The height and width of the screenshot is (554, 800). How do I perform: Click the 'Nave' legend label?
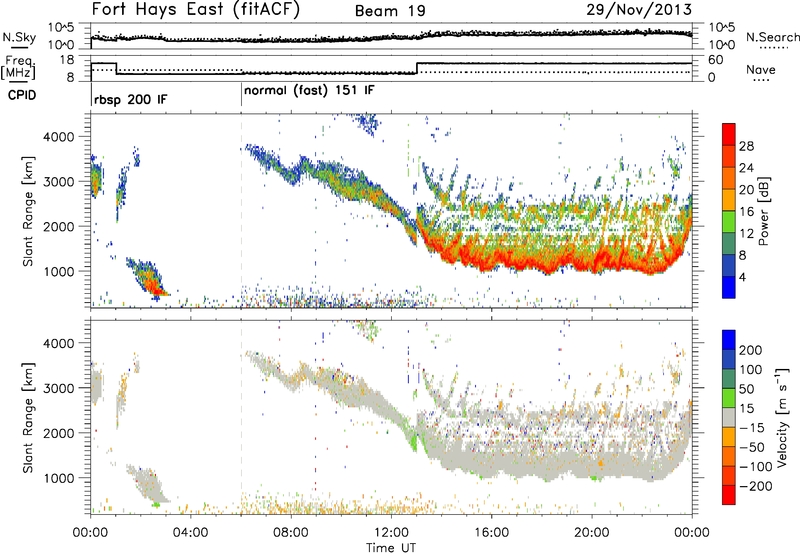(x=760, y=70)
